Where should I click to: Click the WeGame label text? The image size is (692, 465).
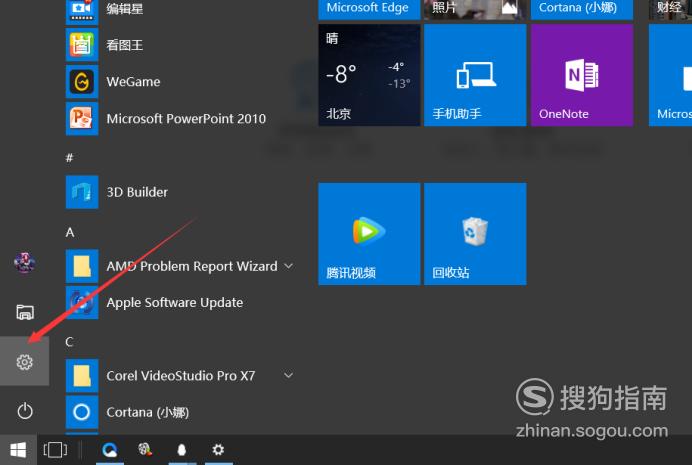[133, 82]
